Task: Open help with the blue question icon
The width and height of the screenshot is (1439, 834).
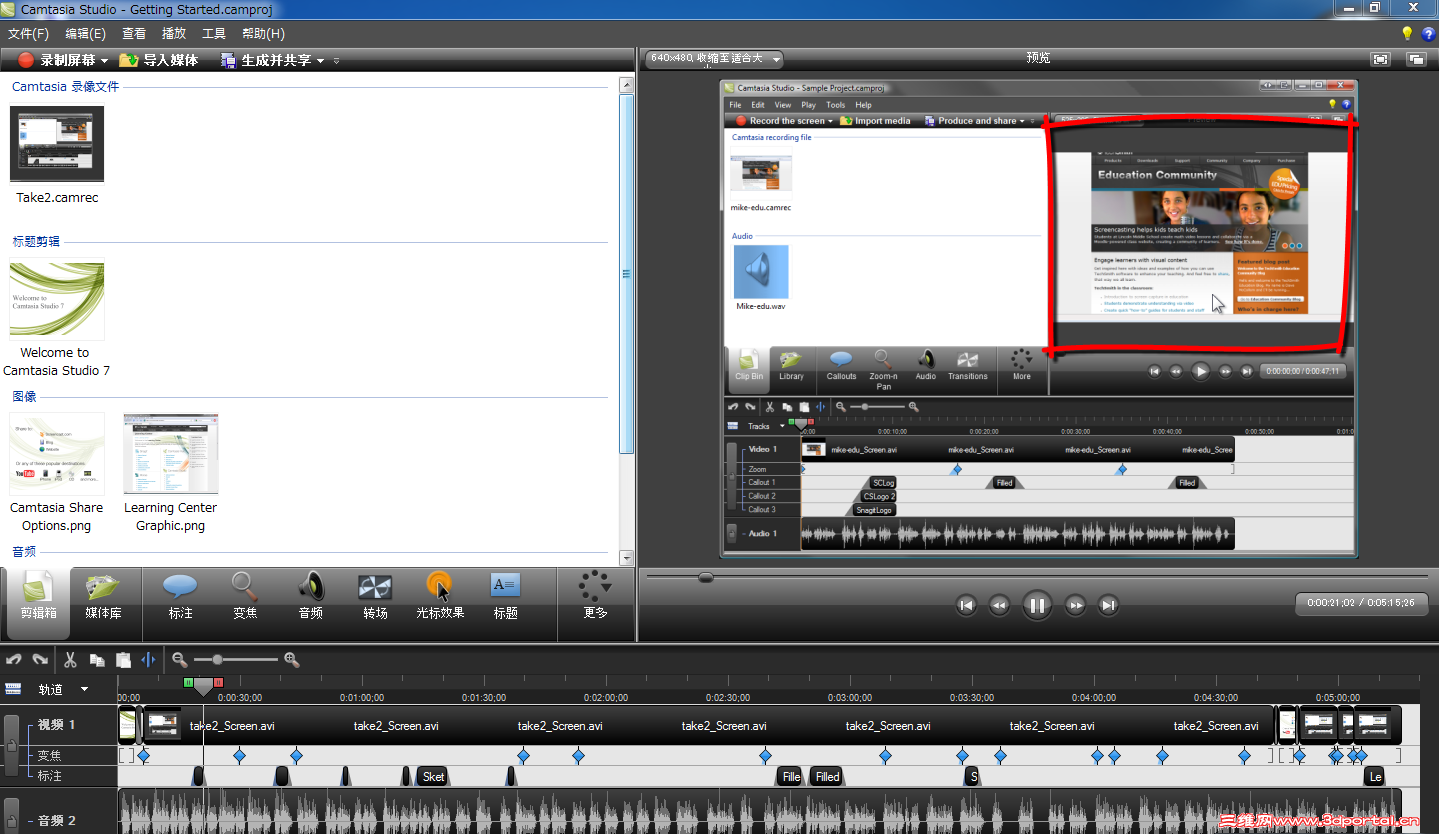Action: click(1428, 34)
